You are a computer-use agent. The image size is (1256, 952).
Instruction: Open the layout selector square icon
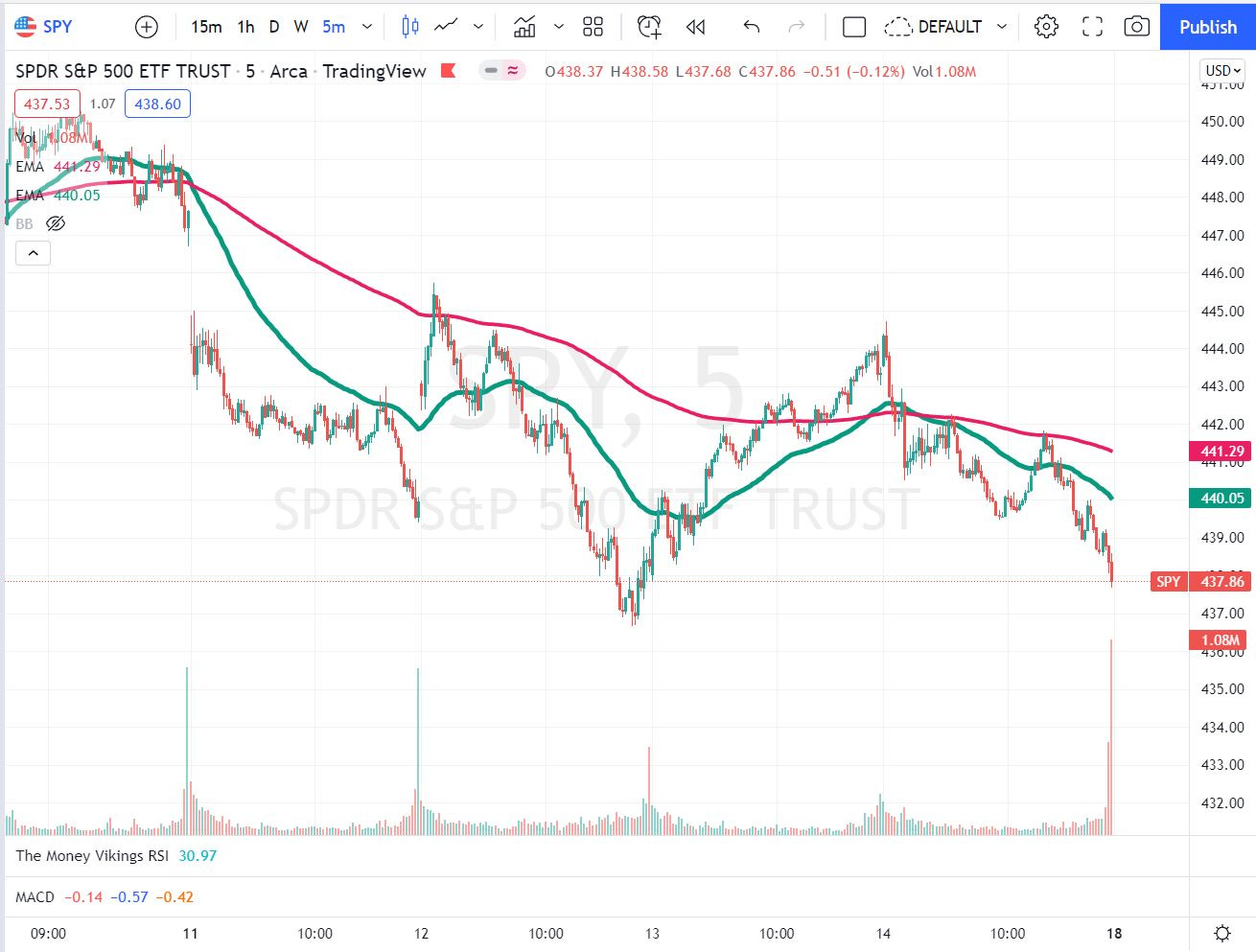[854, 27]
